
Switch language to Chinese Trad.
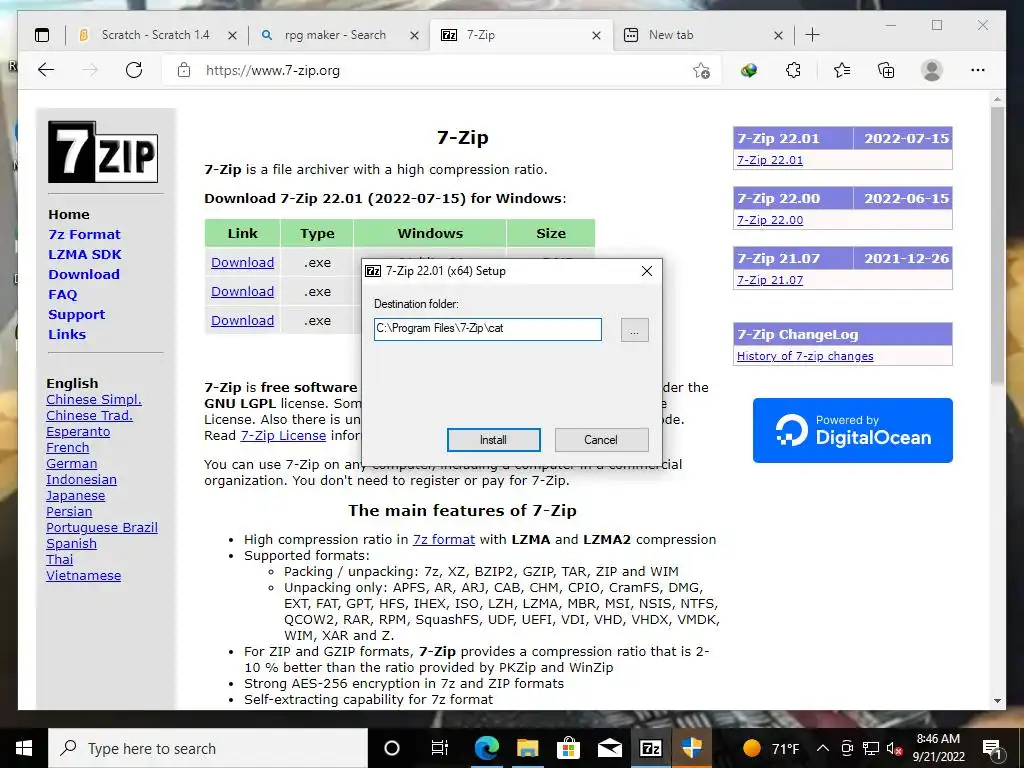click(89, 415)
